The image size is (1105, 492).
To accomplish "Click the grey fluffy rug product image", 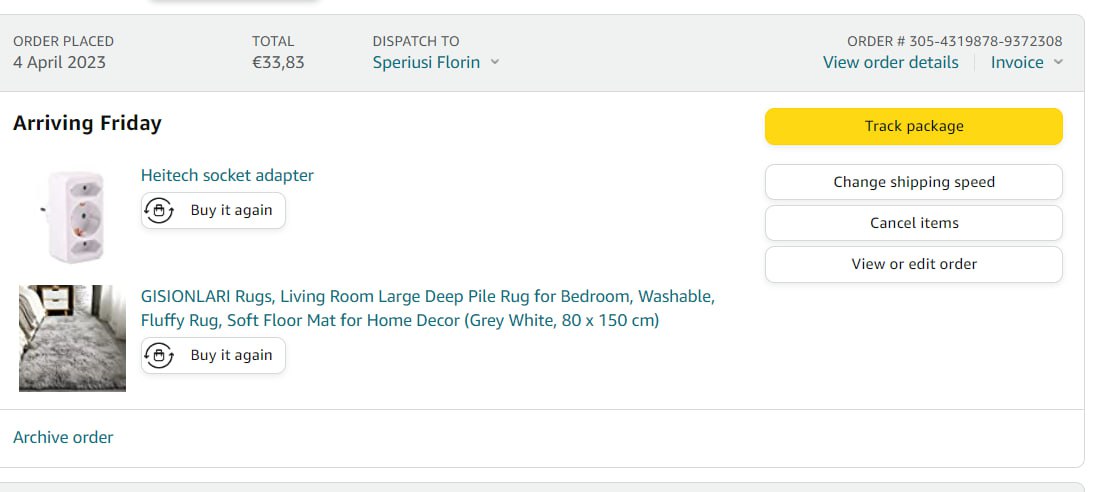I will tap(73, 338).
